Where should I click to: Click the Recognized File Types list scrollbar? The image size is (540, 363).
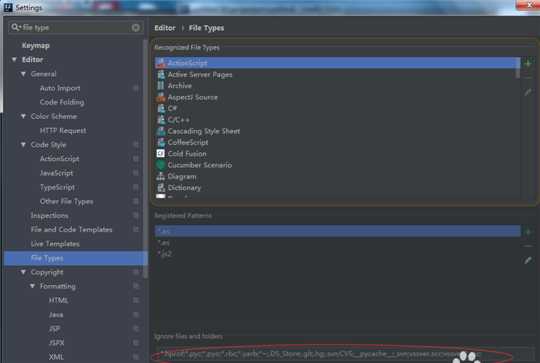tap(518, 68)
